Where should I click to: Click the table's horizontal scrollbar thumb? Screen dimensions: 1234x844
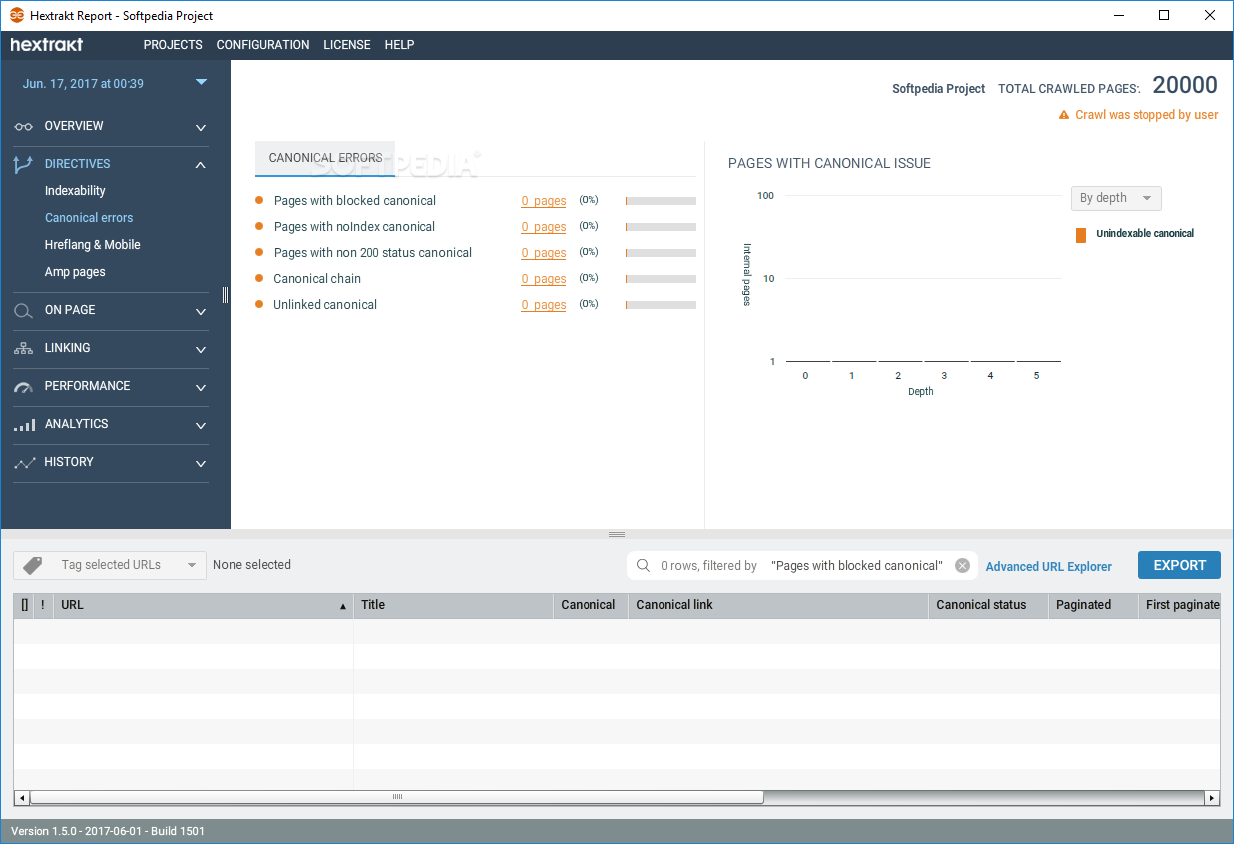[397, 798]
